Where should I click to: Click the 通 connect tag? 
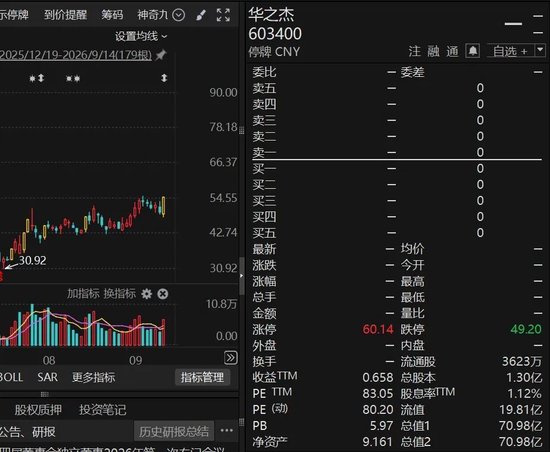[x=452, y=51]
